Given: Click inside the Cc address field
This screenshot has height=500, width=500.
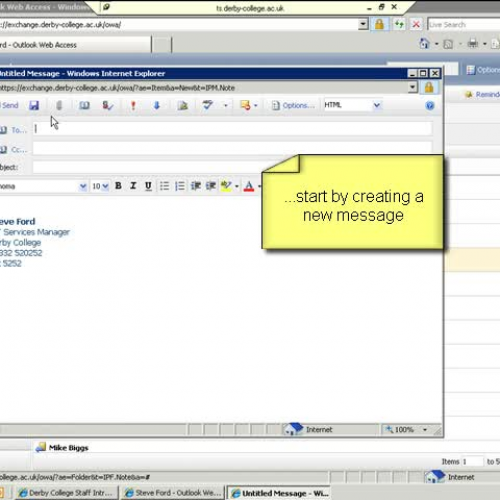Looking at the screenshot, I should (232, 148).
